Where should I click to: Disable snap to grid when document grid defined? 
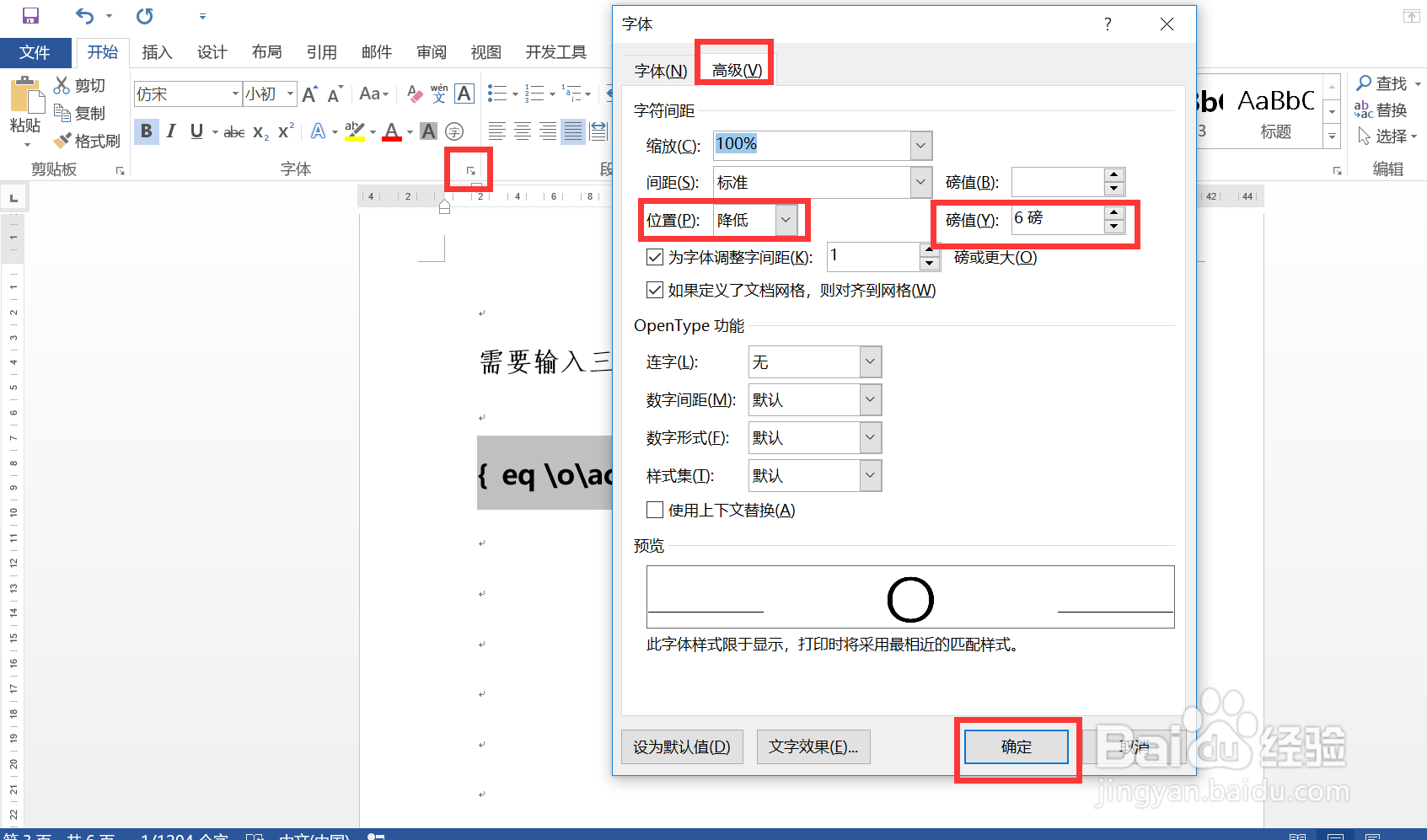(655, 290)
